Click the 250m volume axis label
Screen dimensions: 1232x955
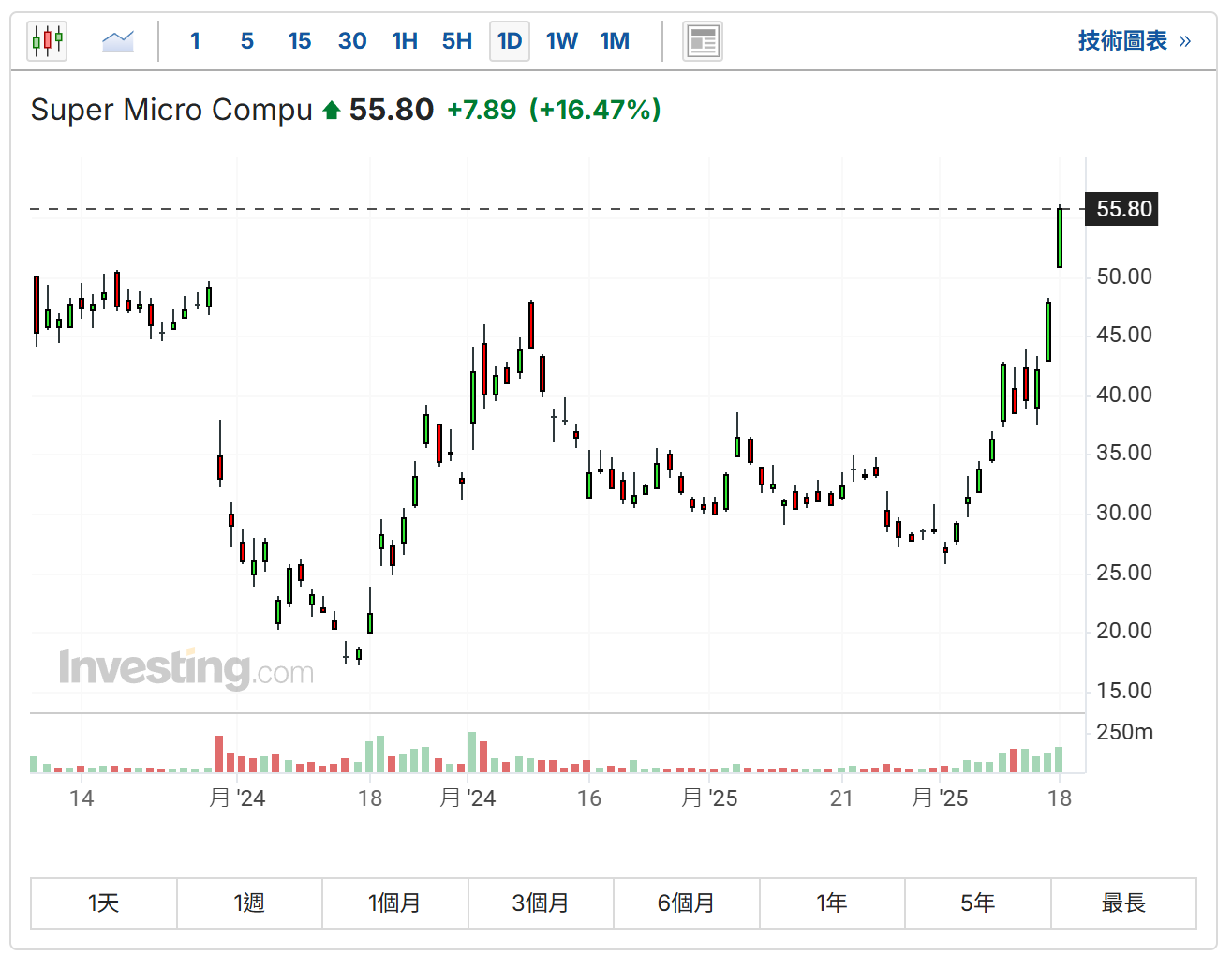coord(1124,732)
